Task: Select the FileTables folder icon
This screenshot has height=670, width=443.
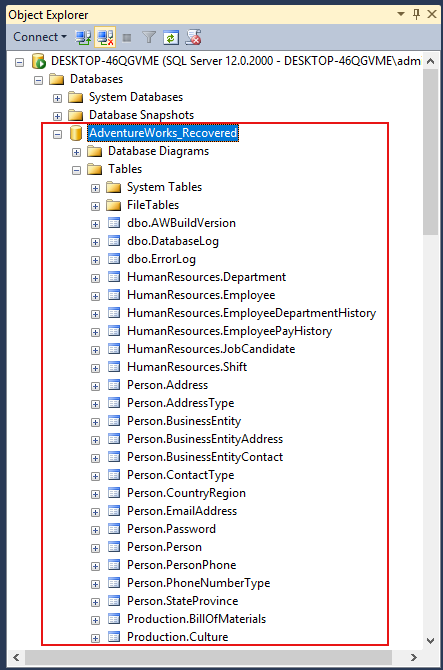Action: (114, 205)
